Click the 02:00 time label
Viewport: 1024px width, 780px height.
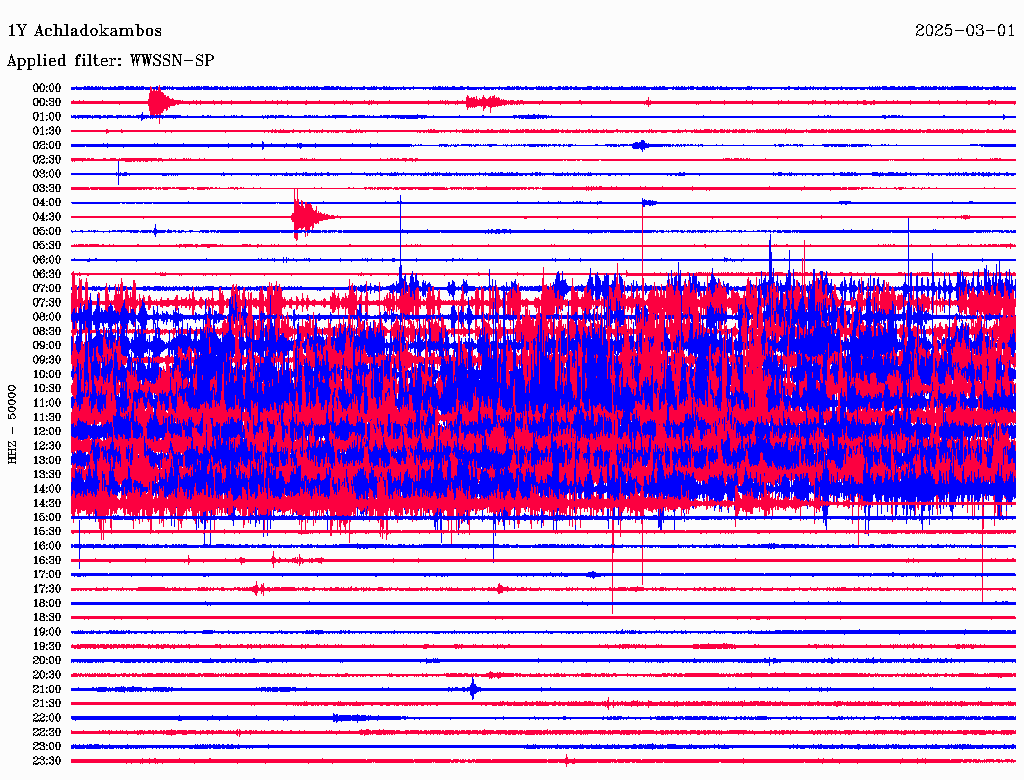47,146
